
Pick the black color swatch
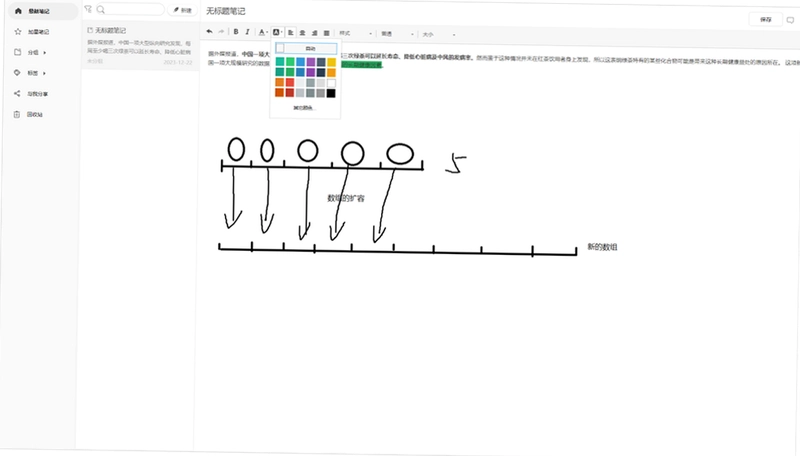[x=331, y=93]
